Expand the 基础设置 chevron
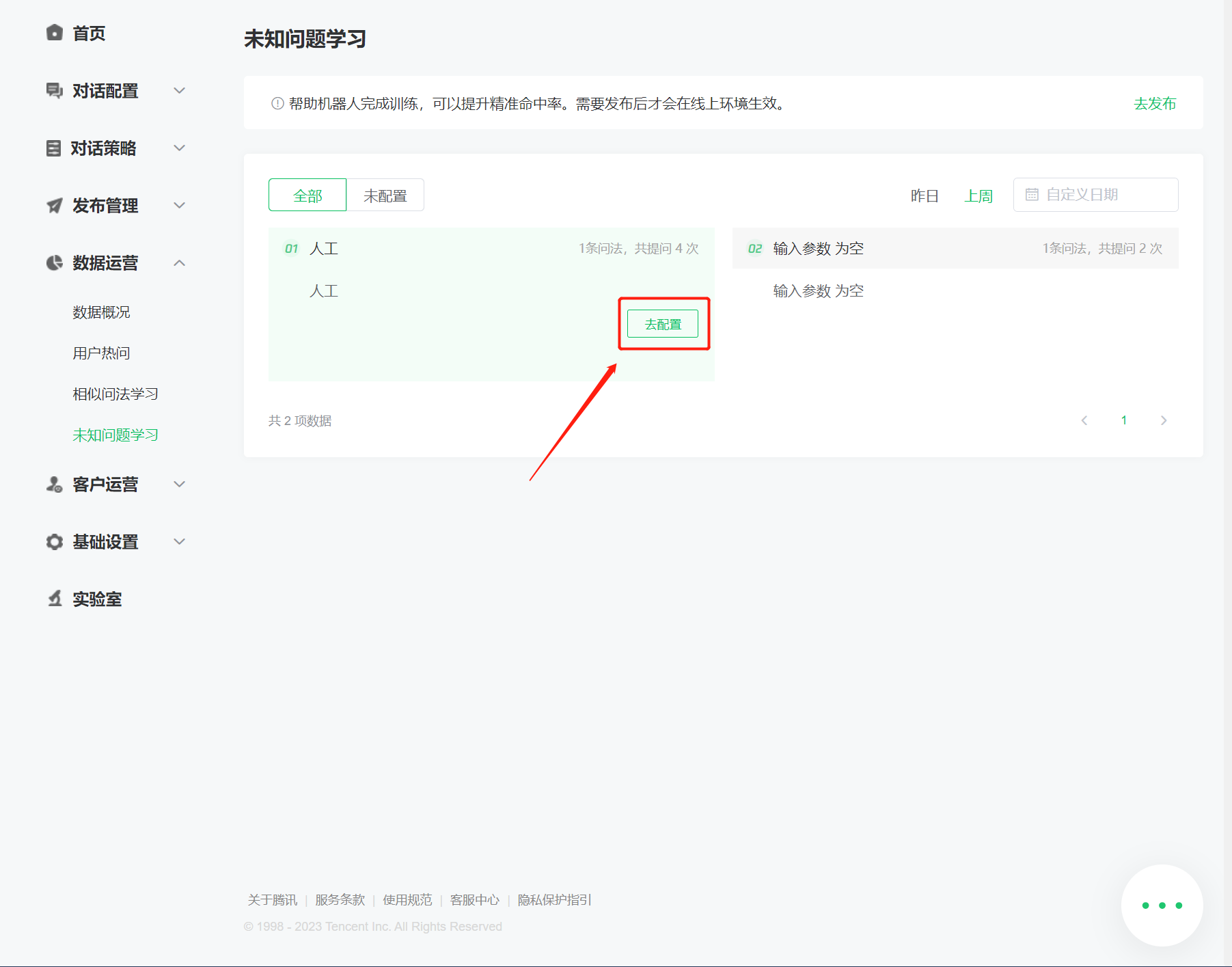This screenshot has width=1232, height=967. (x=180, y=541)
